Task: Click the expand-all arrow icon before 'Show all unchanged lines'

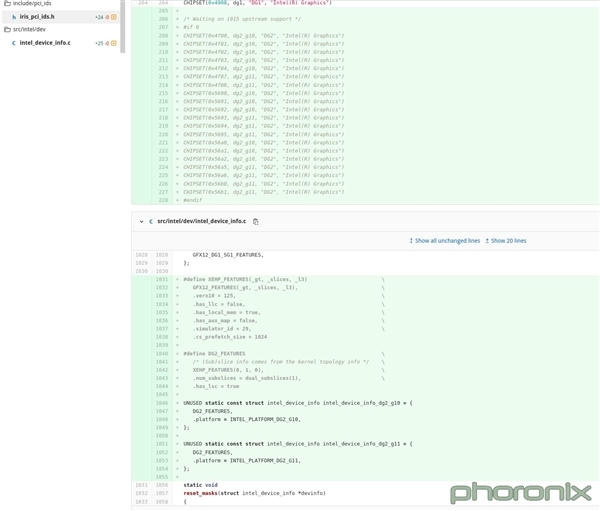Action: (411, 241)
